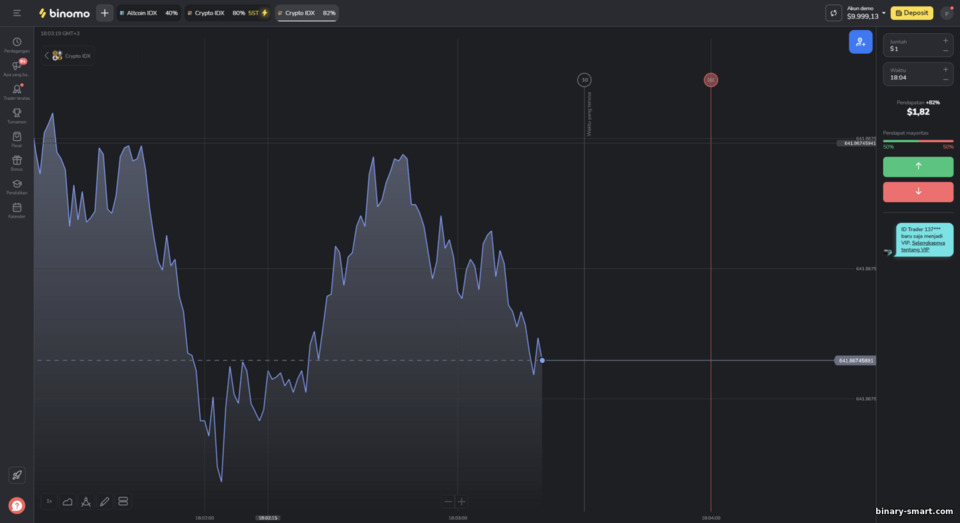Click the Binomo logo
Image resolution: width=960 pixels, height=523 pixels.
64,13
